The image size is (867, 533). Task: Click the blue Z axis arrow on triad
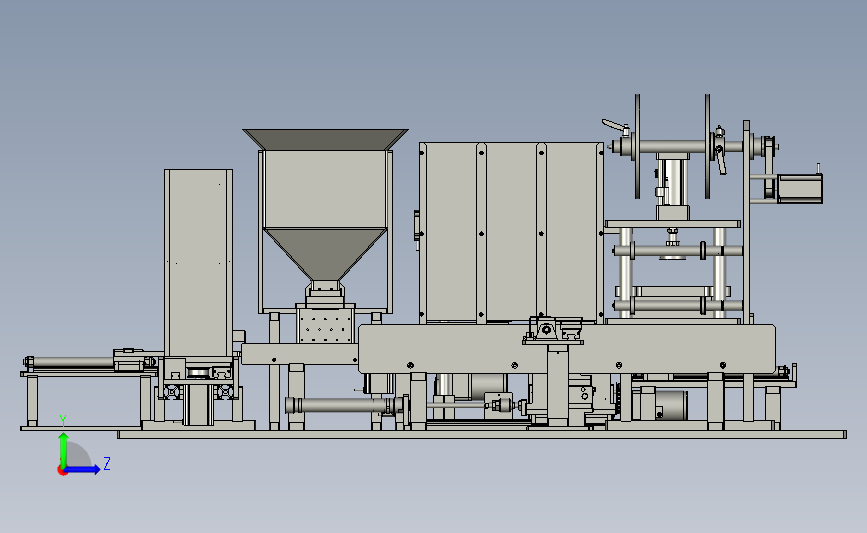tap(83, 470)
